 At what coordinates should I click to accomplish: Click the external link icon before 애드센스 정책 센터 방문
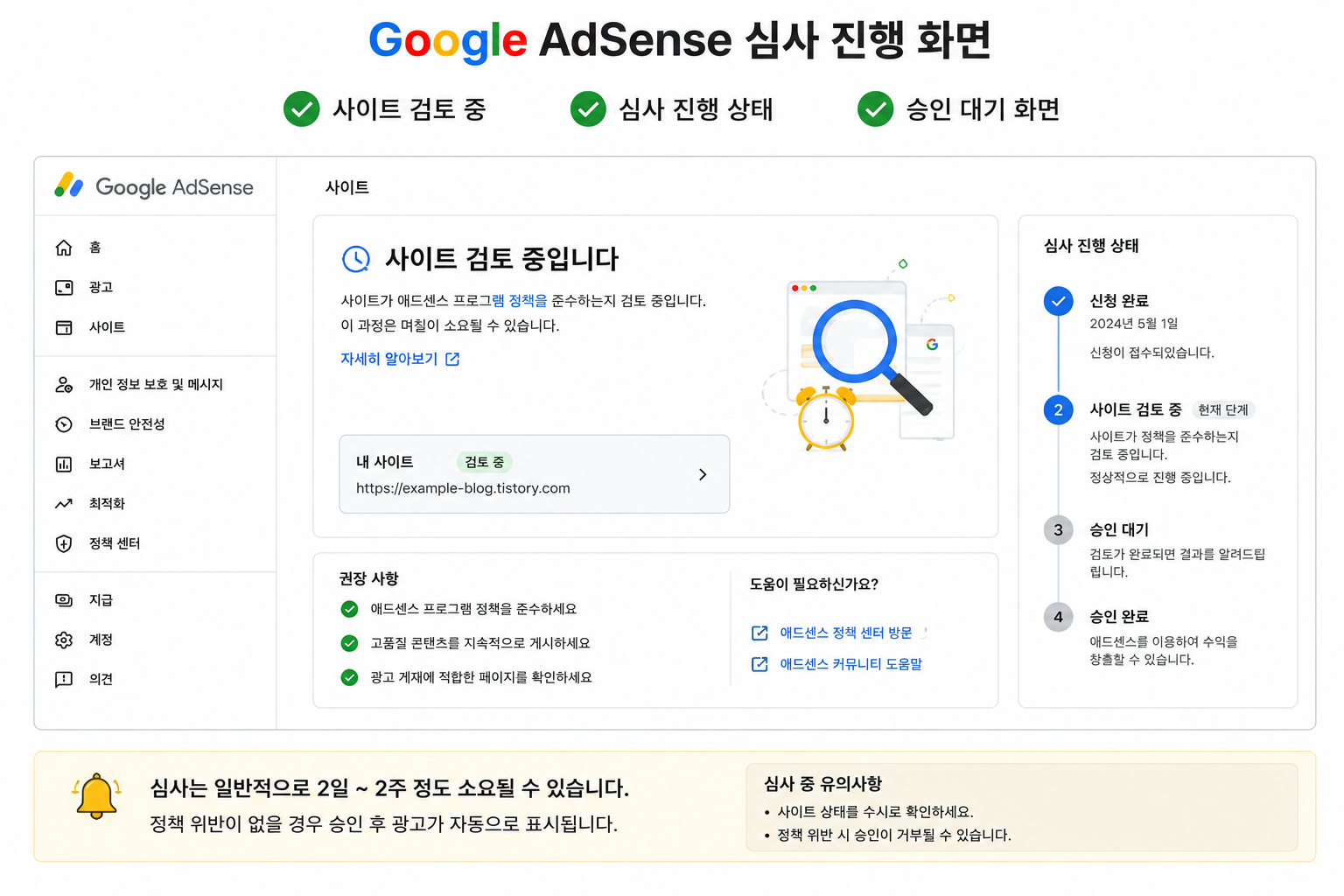(x=759, y=633)
